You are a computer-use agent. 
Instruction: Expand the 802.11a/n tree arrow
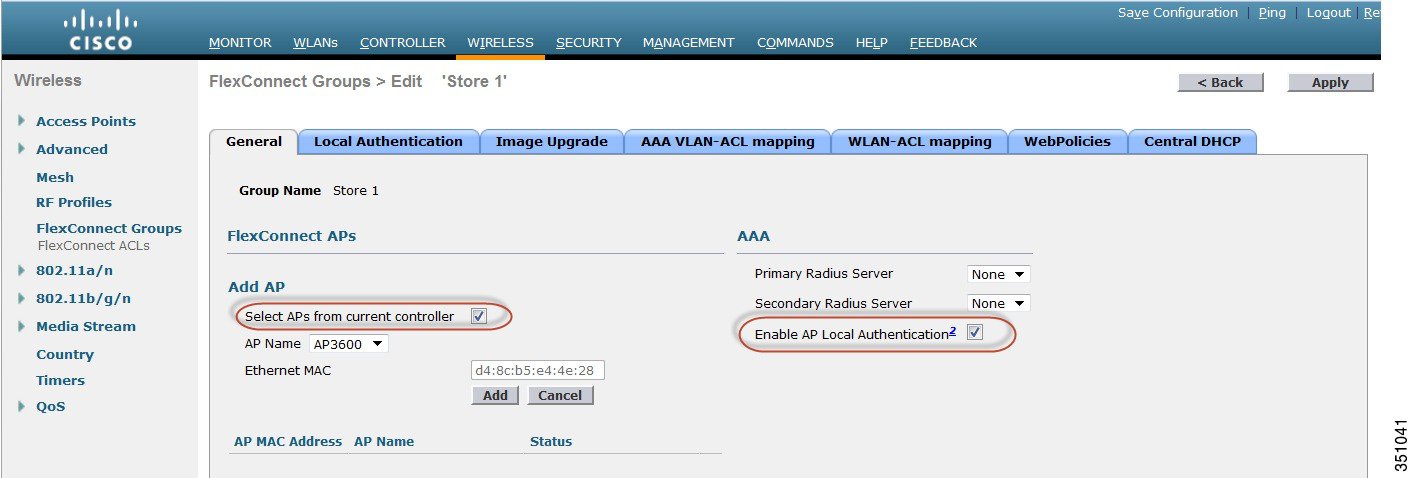22,270
